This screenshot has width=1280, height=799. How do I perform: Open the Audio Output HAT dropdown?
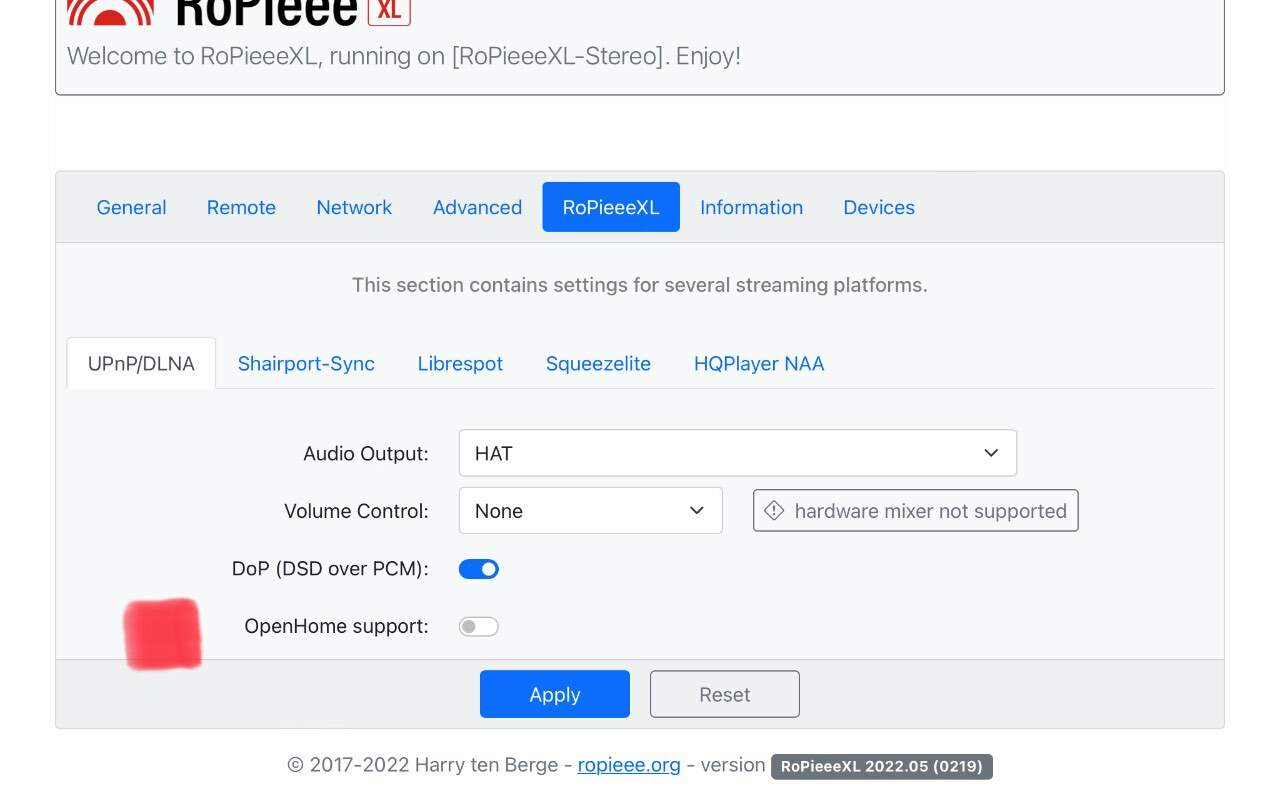tap(738, 453)
